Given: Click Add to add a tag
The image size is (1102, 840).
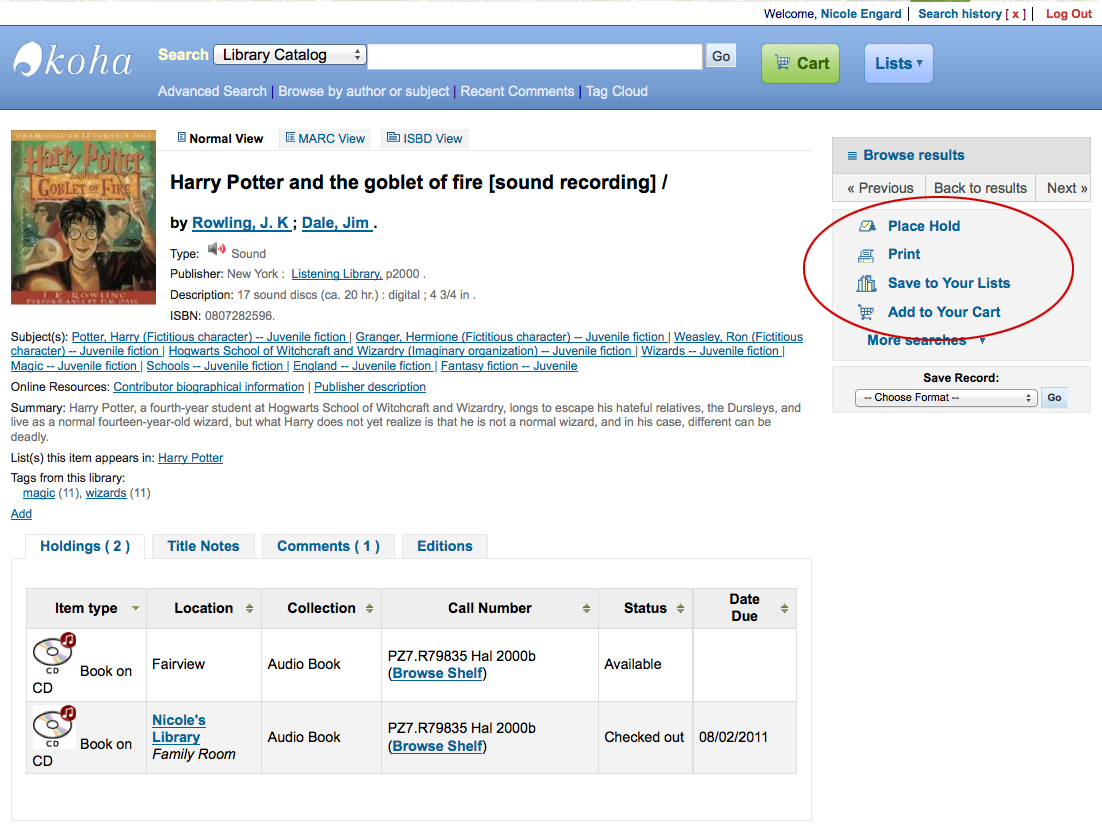Looking at the screenshot, I should click(21, 514).
